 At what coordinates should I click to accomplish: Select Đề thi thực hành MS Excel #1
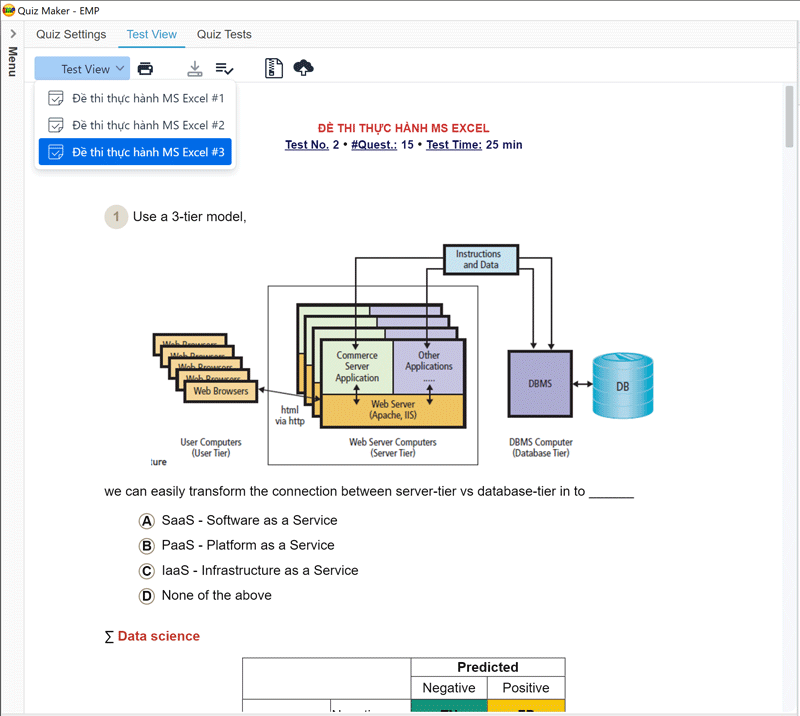pos(135,98)
